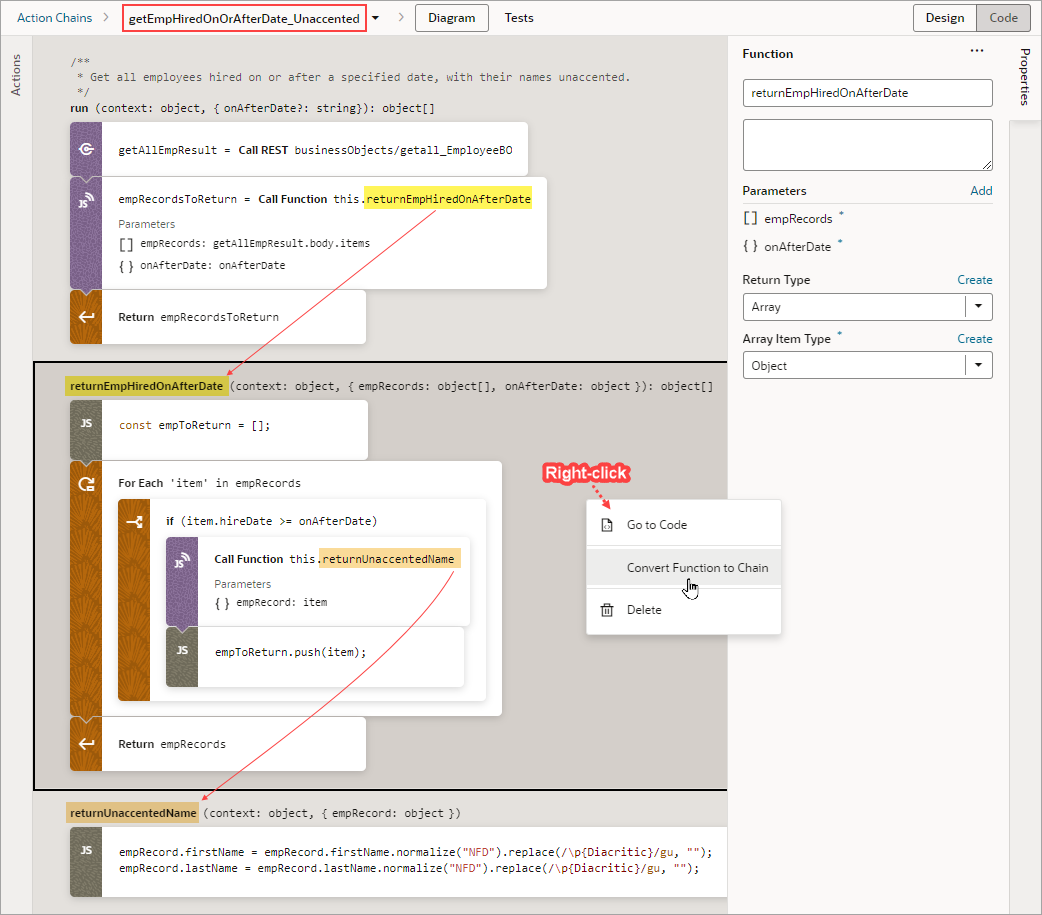Click the array brackets icon beside empRecords parameter
Viewport: 1042px width, 915px height.
(x=750, y=219)
